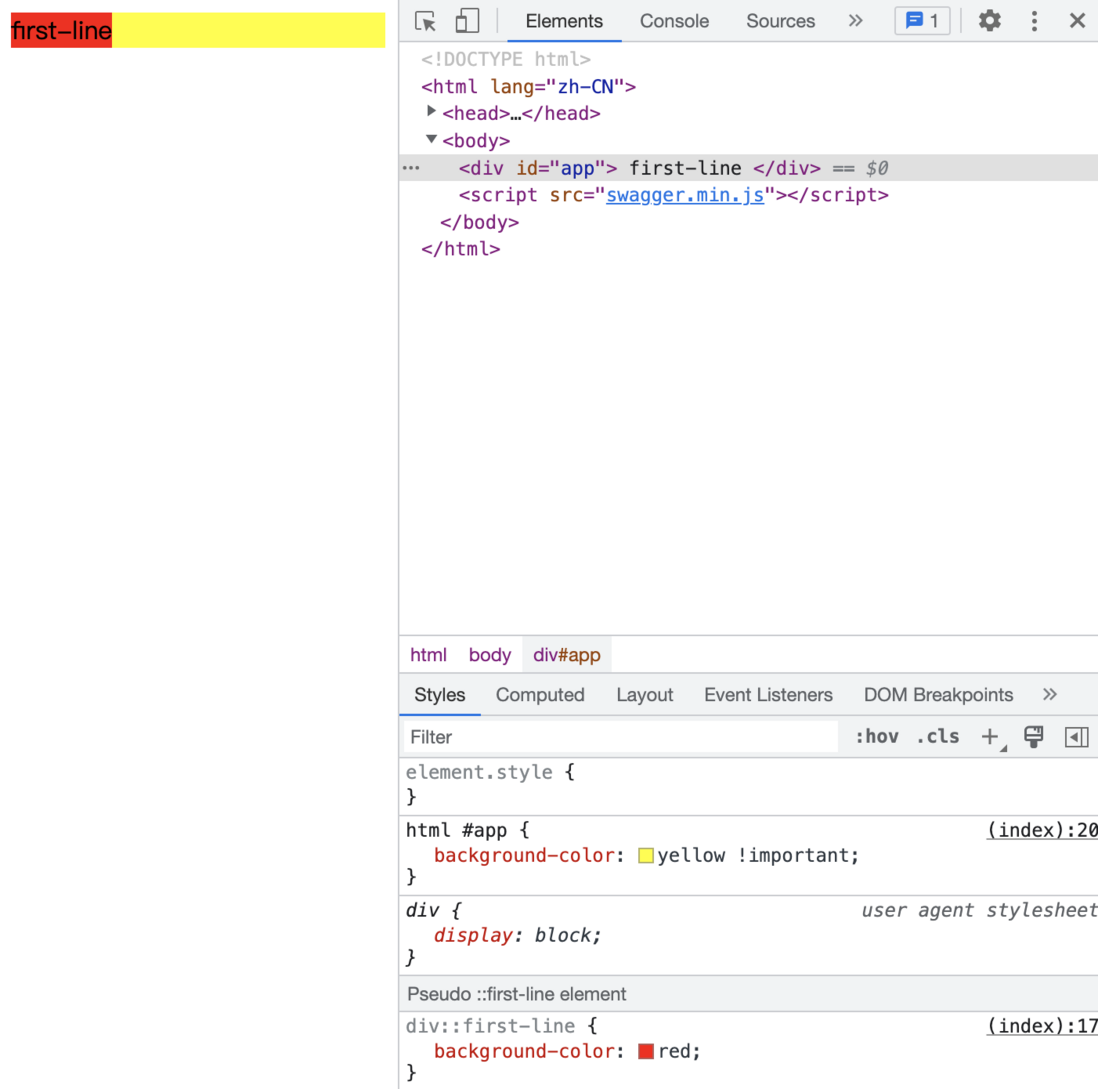Open the yellow color swatch picker

[646, 856]
